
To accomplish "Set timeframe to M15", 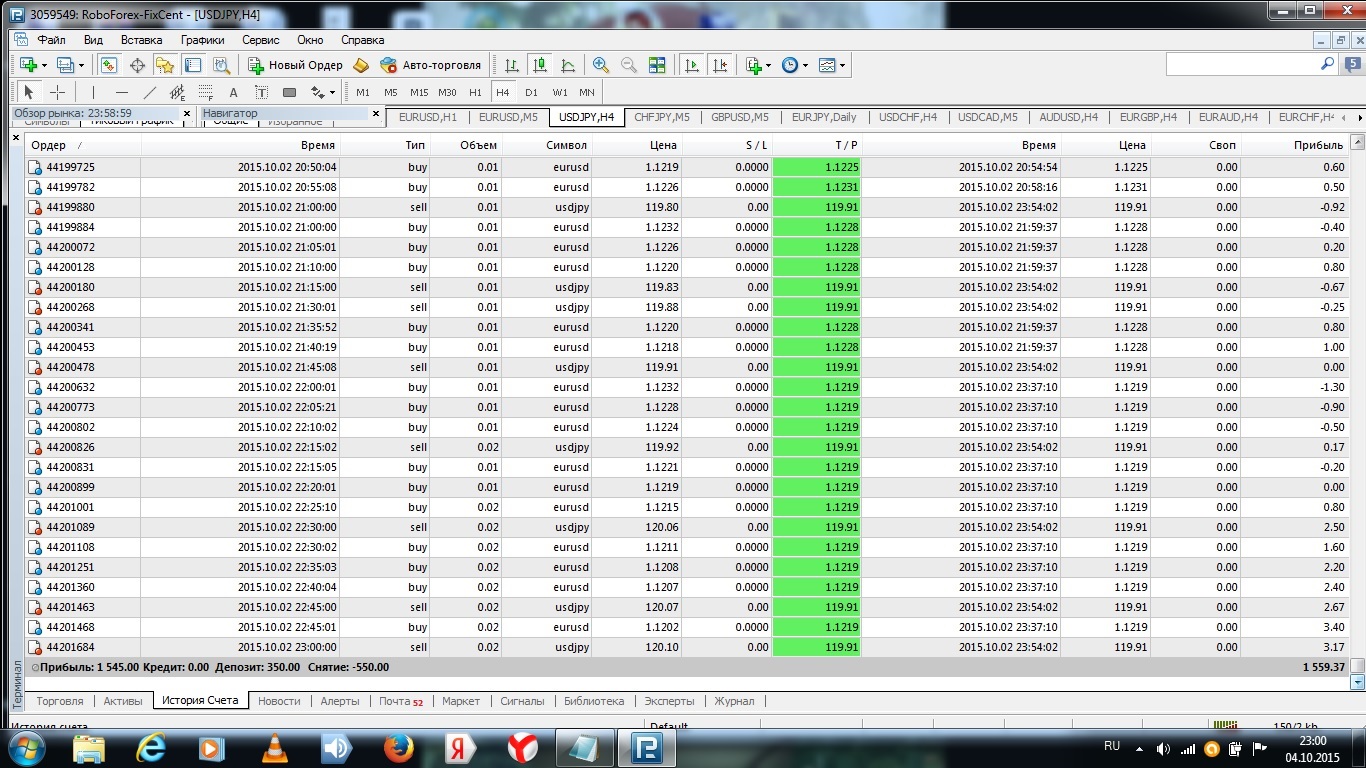I will click(419, 92).
